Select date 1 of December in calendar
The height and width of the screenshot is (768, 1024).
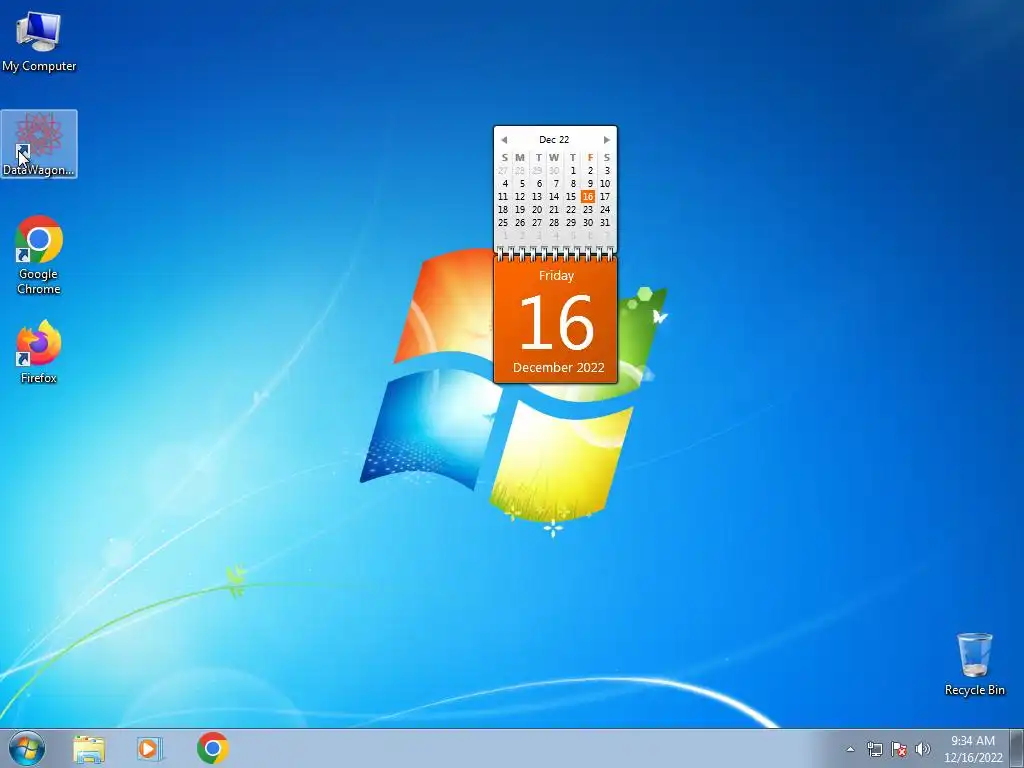(x=573, y=170)
